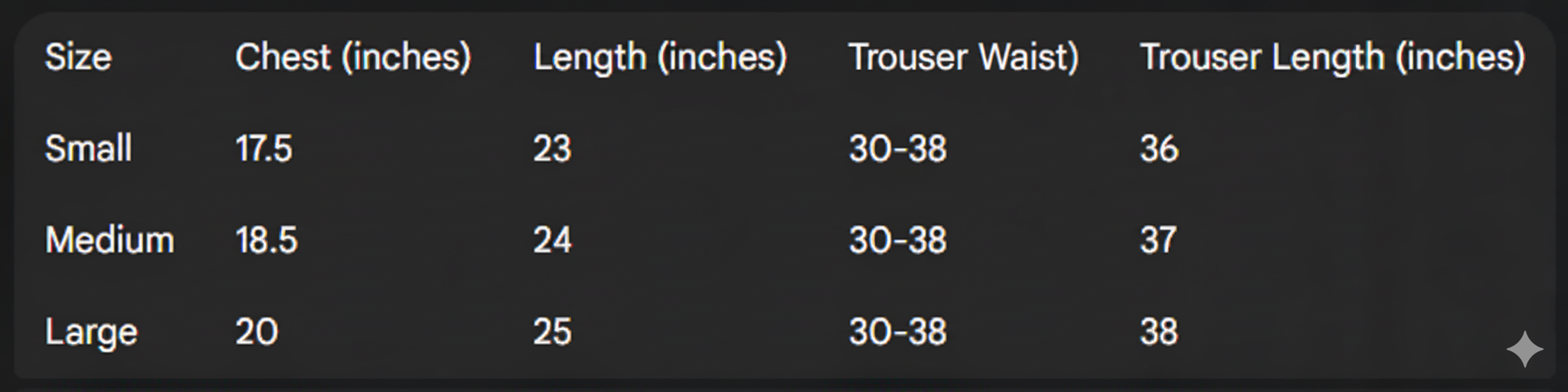Screen dimensions: 1568x392
Task: Select the Chest (inches) column header
Action: (353, 57)
